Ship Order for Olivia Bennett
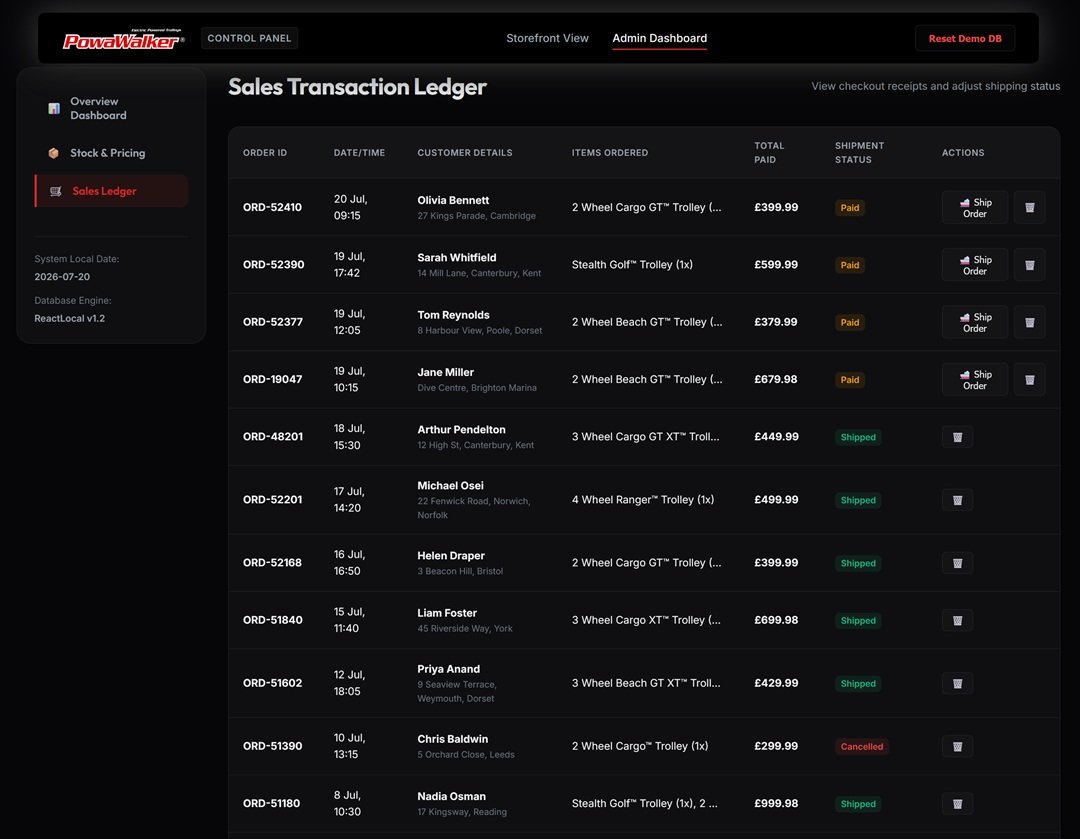Screen dimensions: 1080x839 pyautogui.click(x=975, y=207)
